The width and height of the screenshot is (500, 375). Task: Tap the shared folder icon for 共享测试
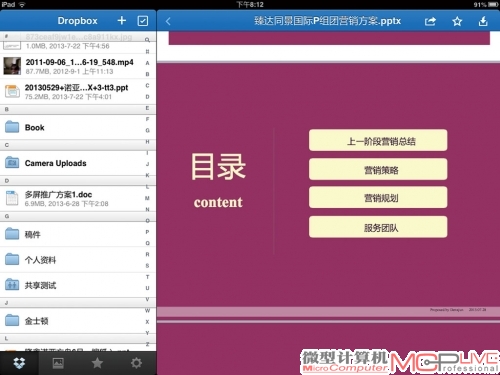pos(12,284)
